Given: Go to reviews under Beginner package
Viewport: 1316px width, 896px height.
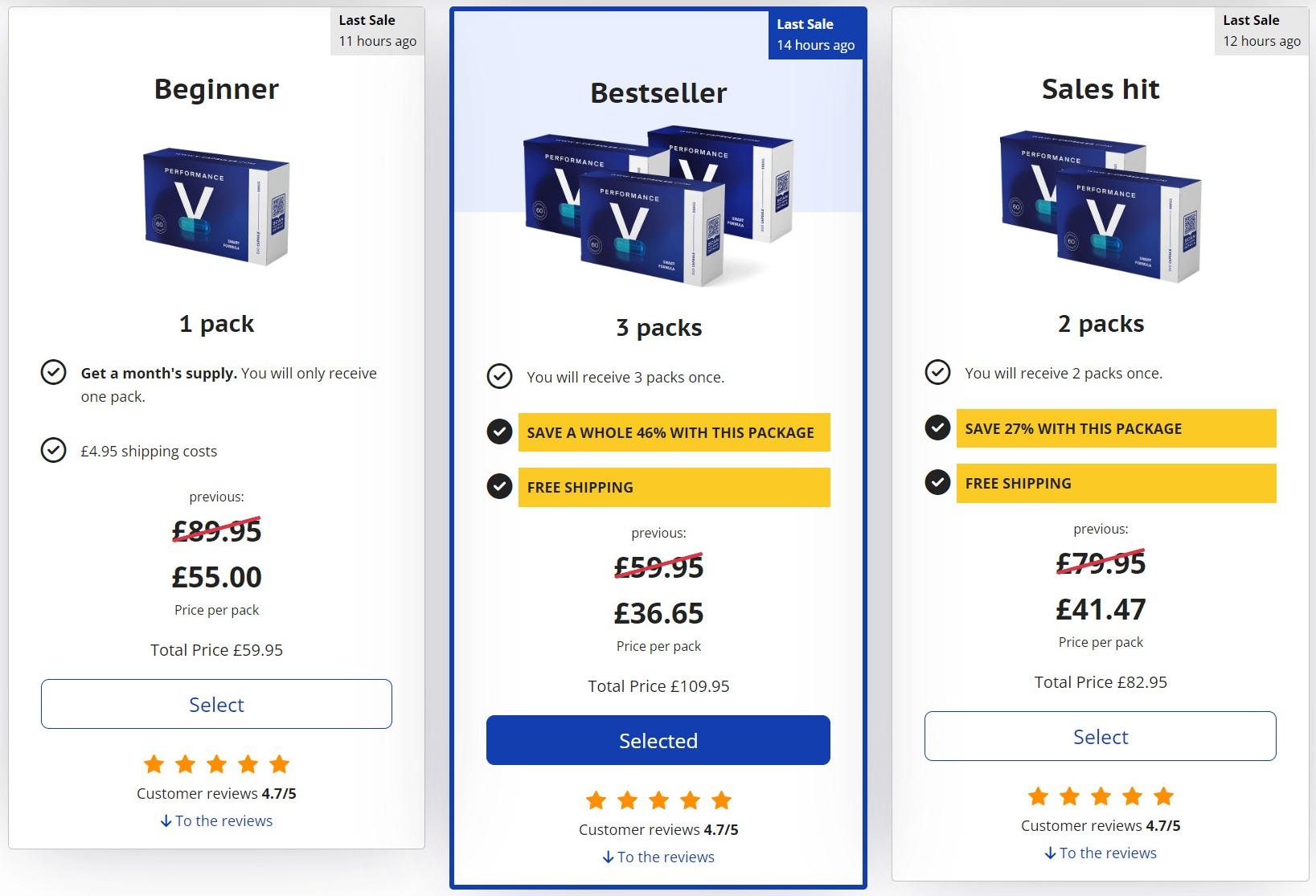Looking at the screenshot, I should tap(216, 820).
